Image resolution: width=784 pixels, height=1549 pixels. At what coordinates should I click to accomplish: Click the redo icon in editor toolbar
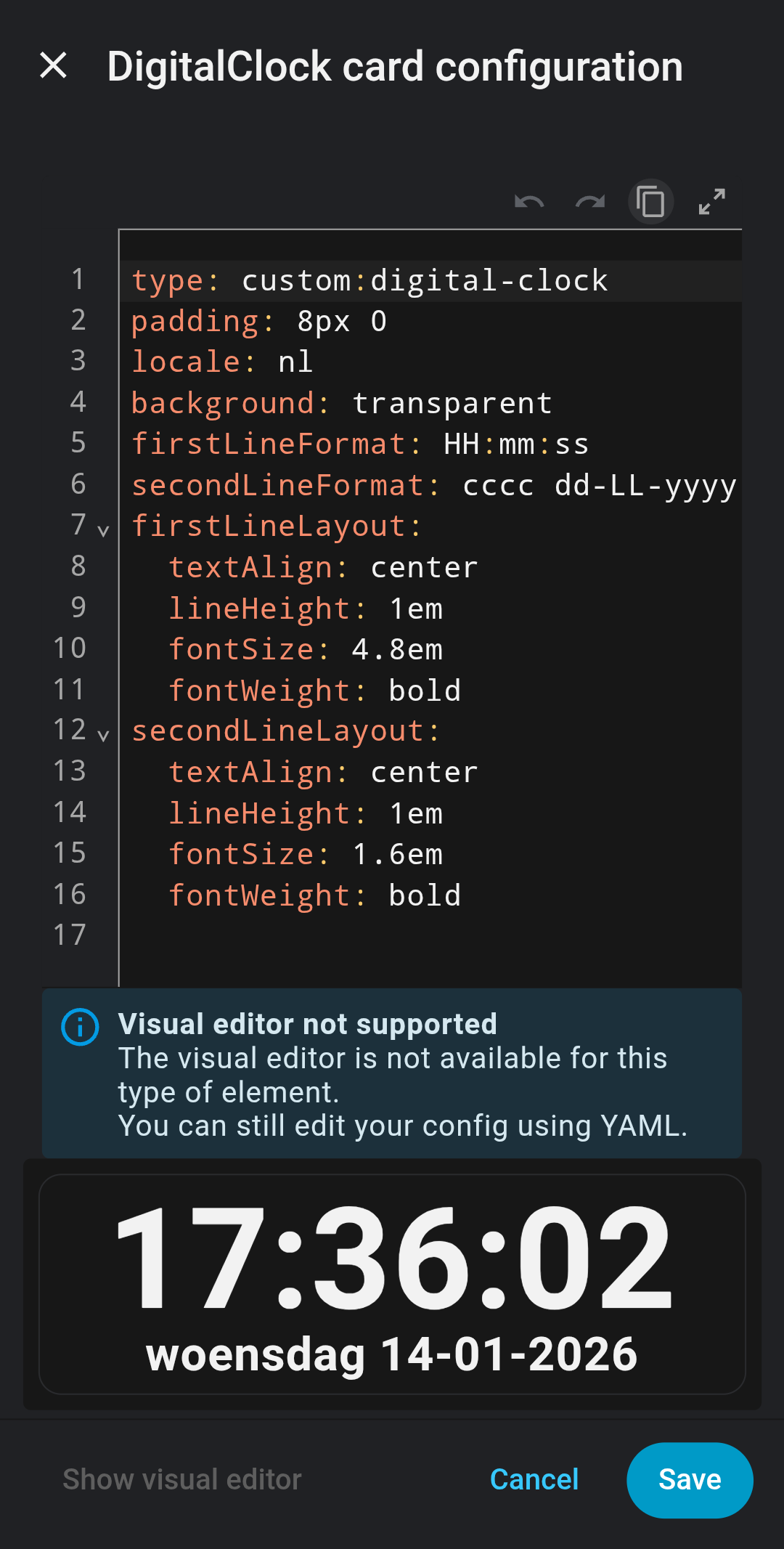coord(590,202)
